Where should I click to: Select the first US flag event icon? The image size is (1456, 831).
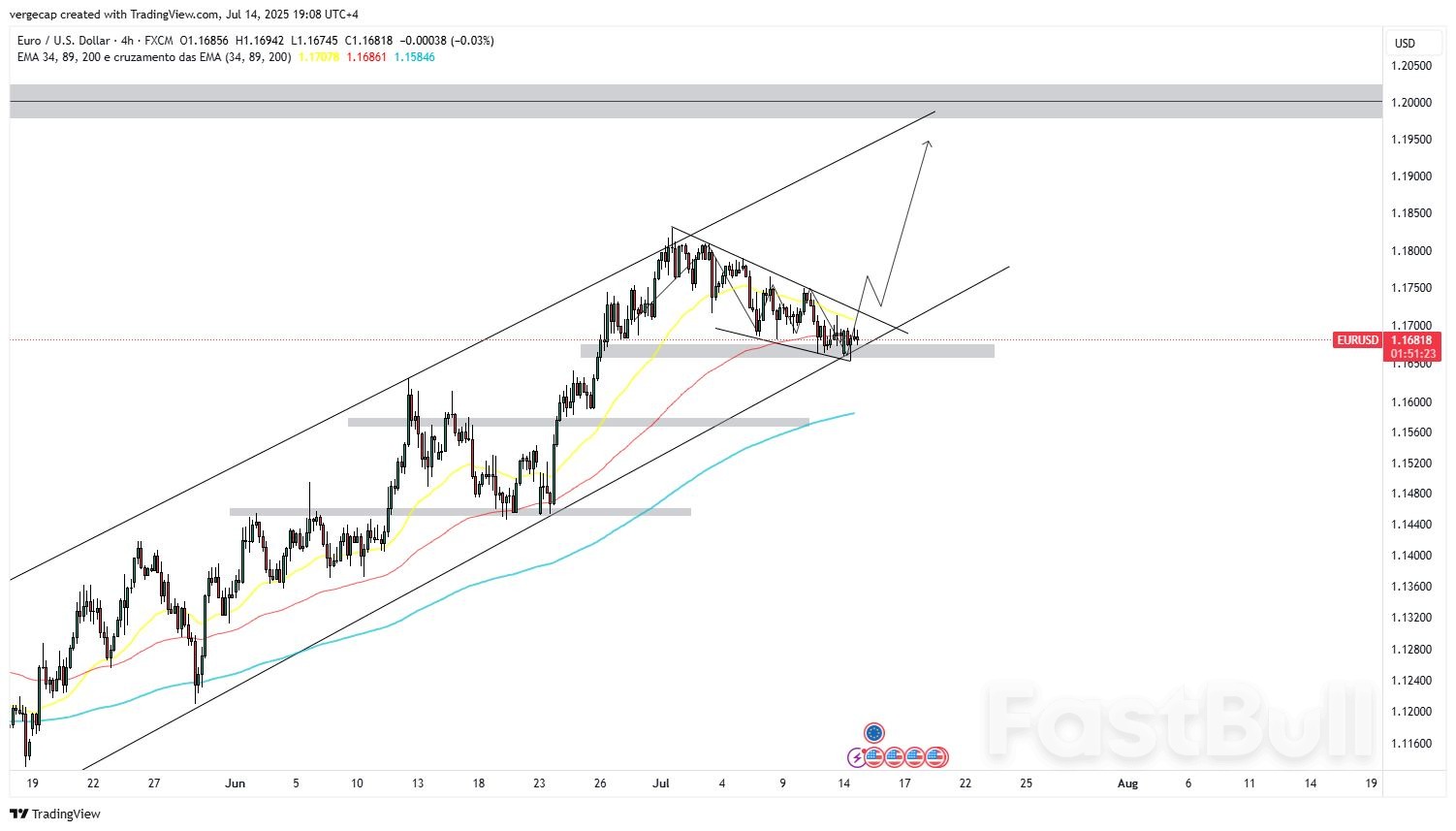(874, 757)
